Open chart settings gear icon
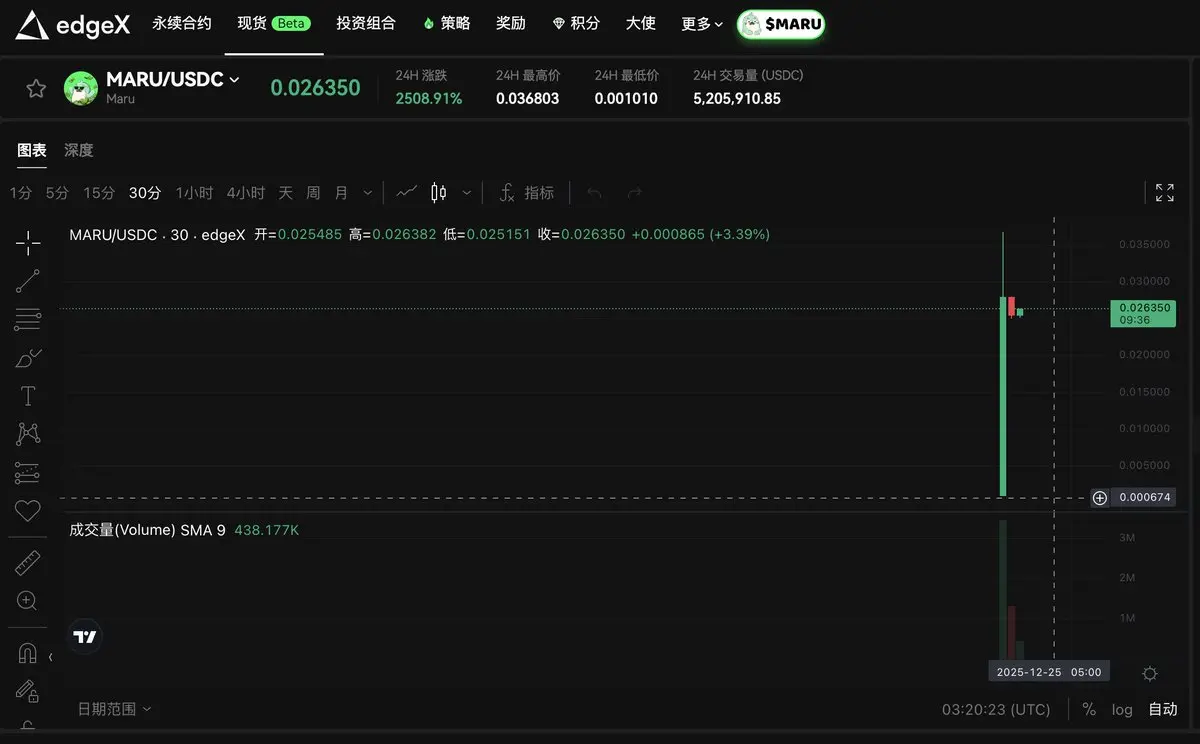1200x744 pixels. click(x=1150, y=673)
